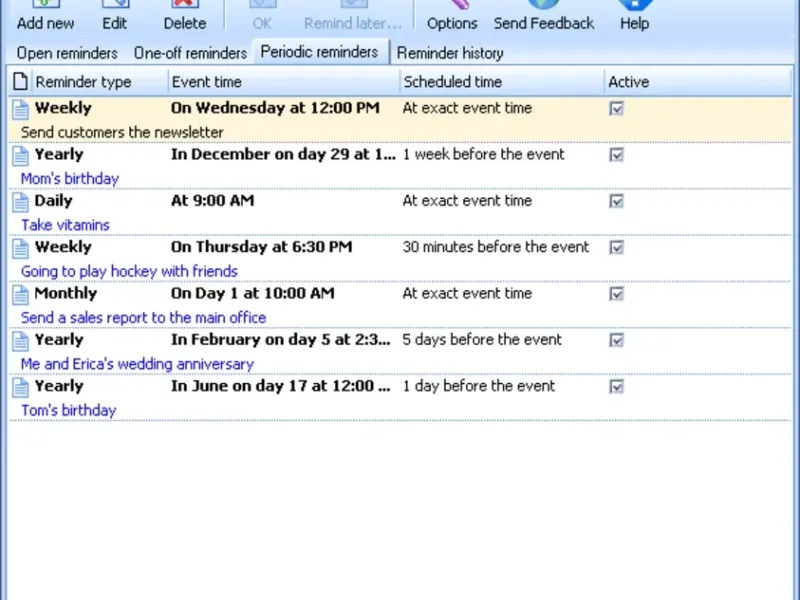Viewport: 800px width, 600px height.
Task: Click 'On Wednesday at 12:00 PM' event time
Action: 275,108
